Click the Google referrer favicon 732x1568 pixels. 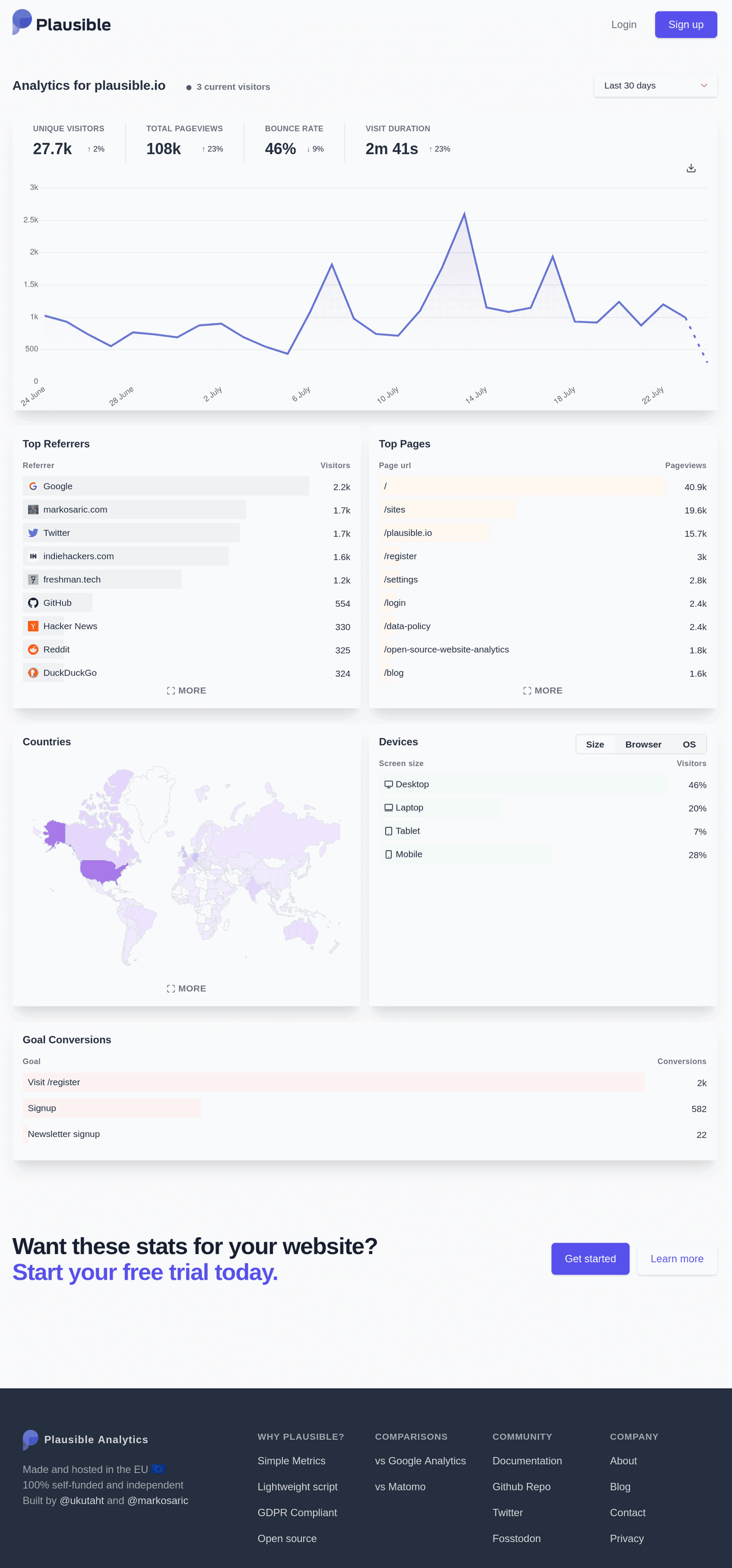[33, 486]
